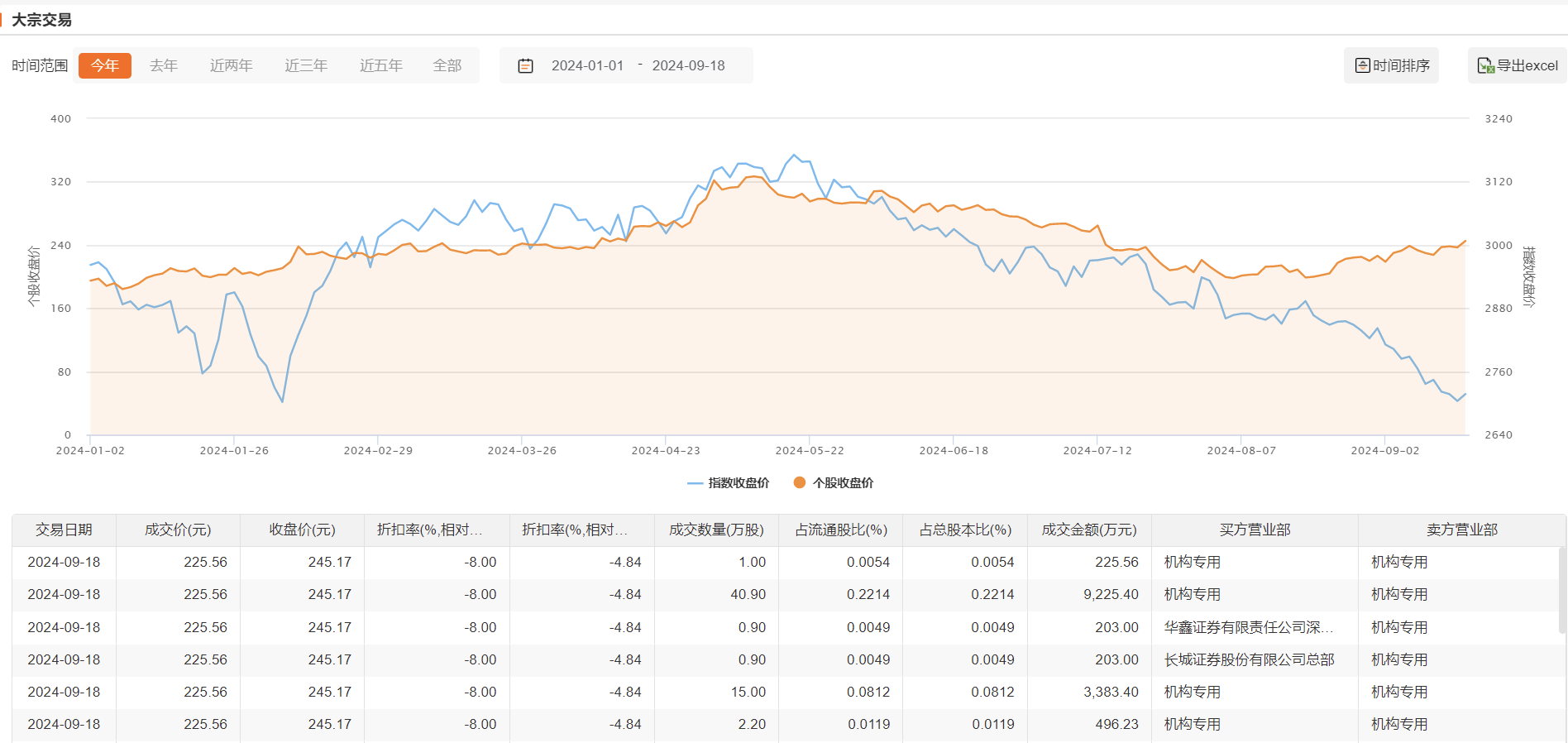
Task: Click the 买方营业部 column header
Action: pos(1255,530)
